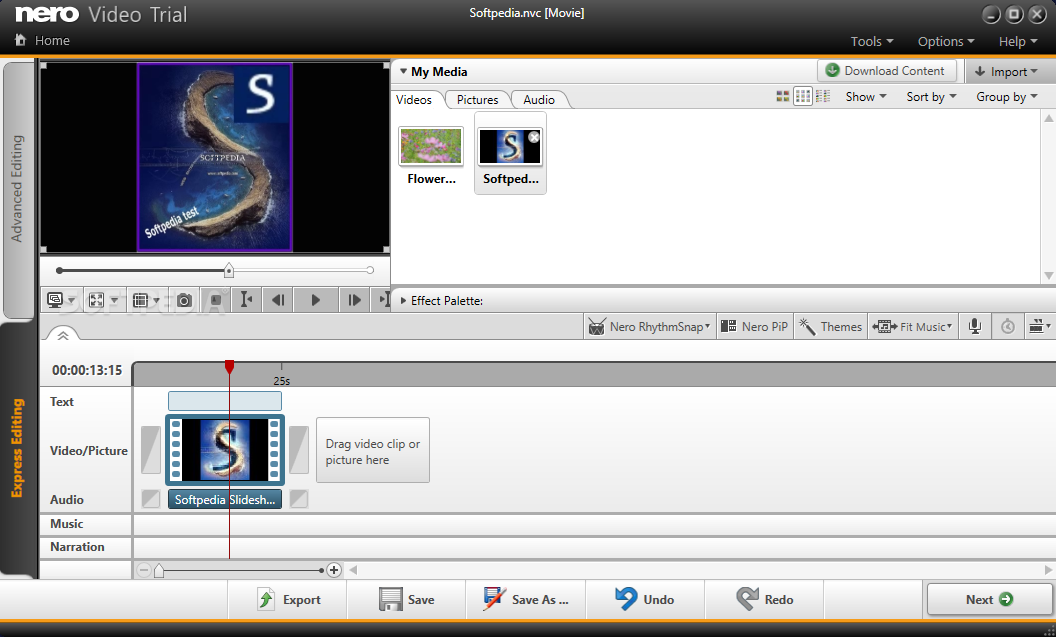Screen dimensions: 1056x637
Task: Click the chapter marker icon
Action: [216, 300]
